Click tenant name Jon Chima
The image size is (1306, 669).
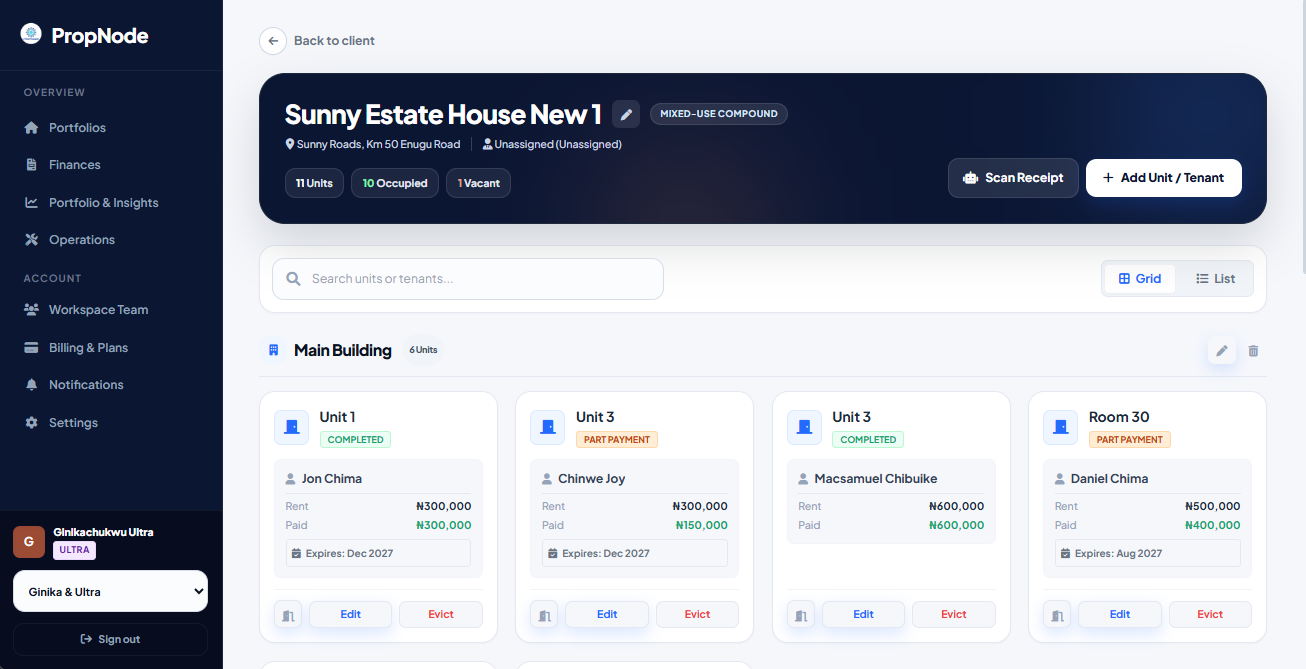[332, 479]
